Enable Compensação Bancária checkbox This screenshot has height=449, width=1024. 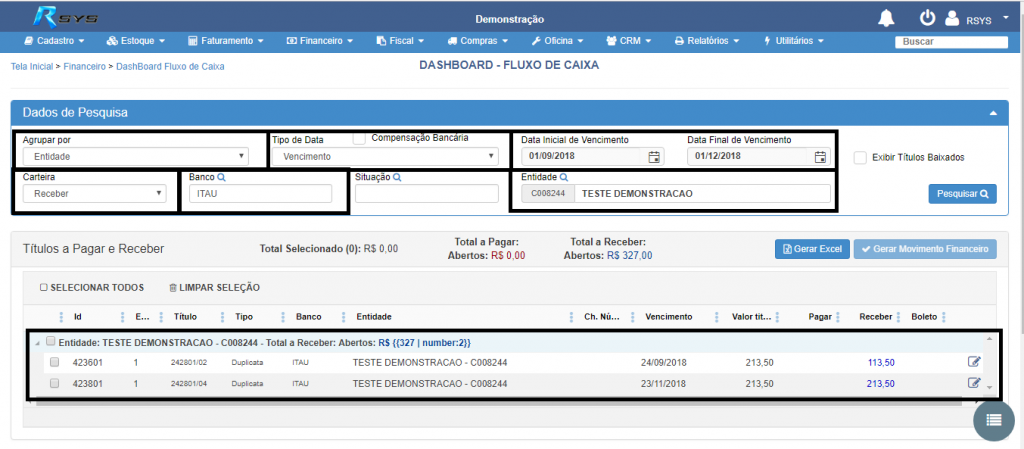tap(358, 139)
